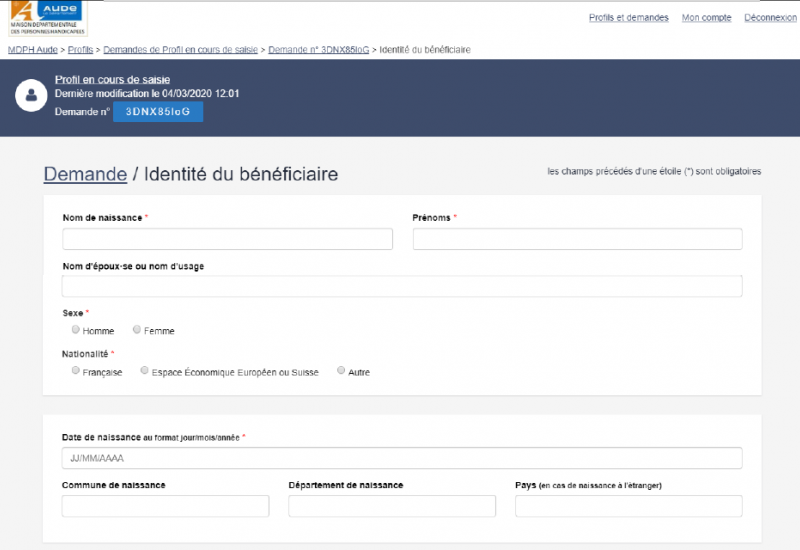Open the Mon compte menu item

pos(706,17)
